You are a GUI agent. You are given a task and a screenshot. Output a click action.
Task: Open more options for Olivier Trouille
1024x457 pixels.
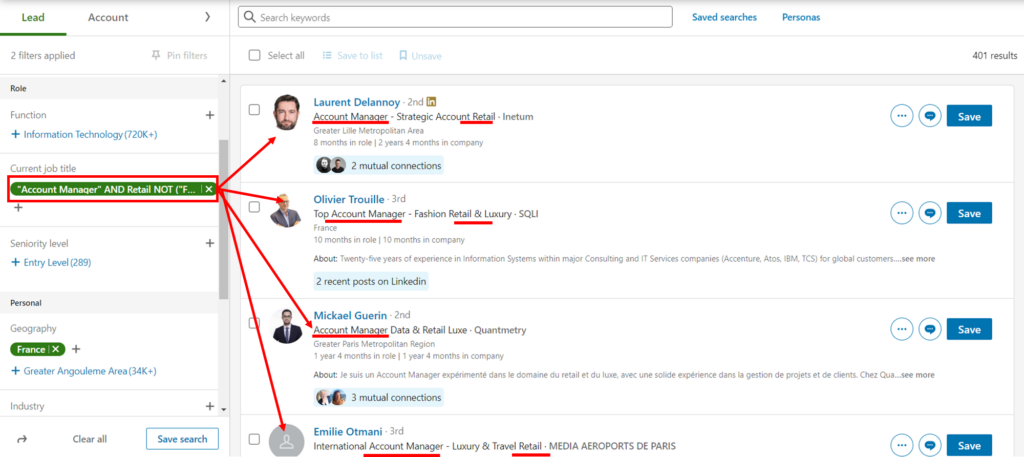tap(902, 213)
